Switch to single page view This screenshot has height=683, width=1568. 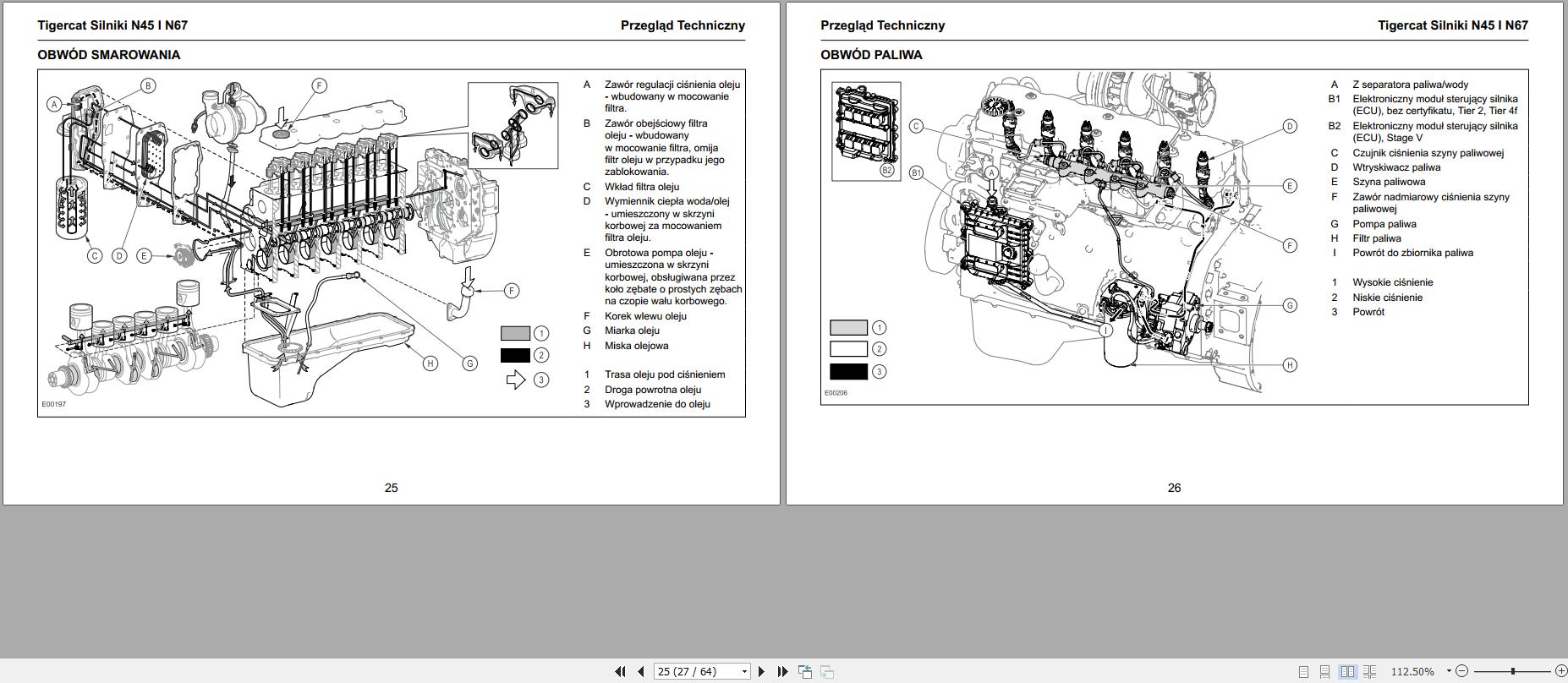(x=1303, y=671)
